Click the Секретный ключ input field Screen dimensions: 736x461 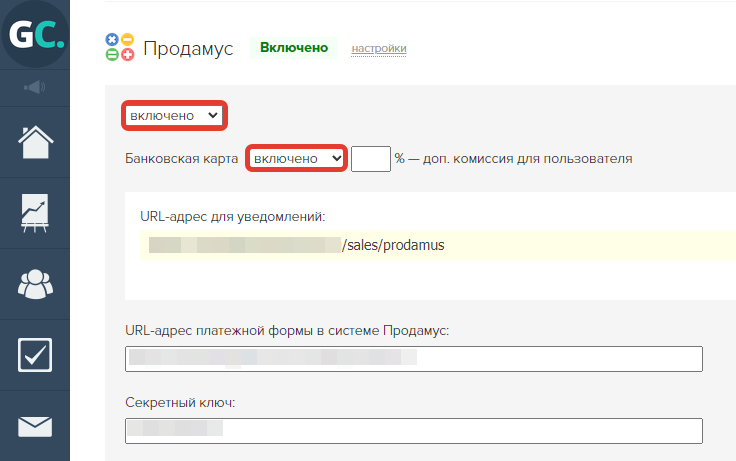[414, 431]
